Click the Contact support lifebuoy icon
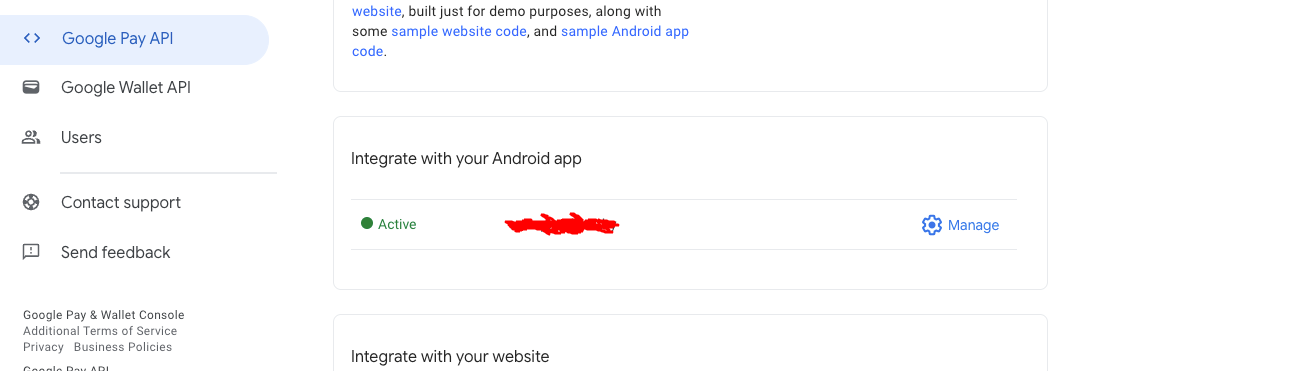The height and width of the screenshot is (371, 1296). 31,203
